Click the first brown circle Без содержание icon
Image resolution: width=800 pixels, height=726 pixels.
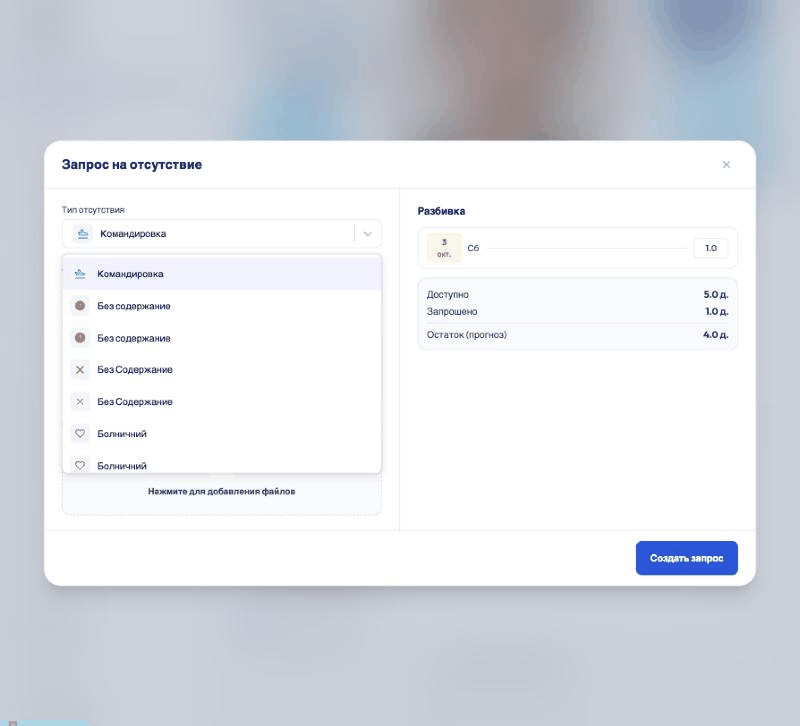80,306
